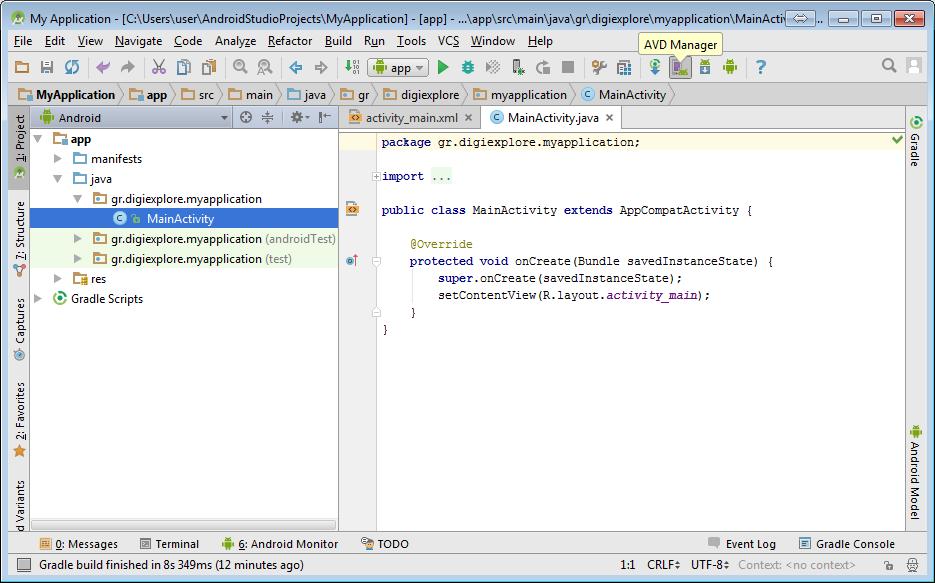Open 6: Android Monitor button
935x583 pixels.
(x=280, y=544)
